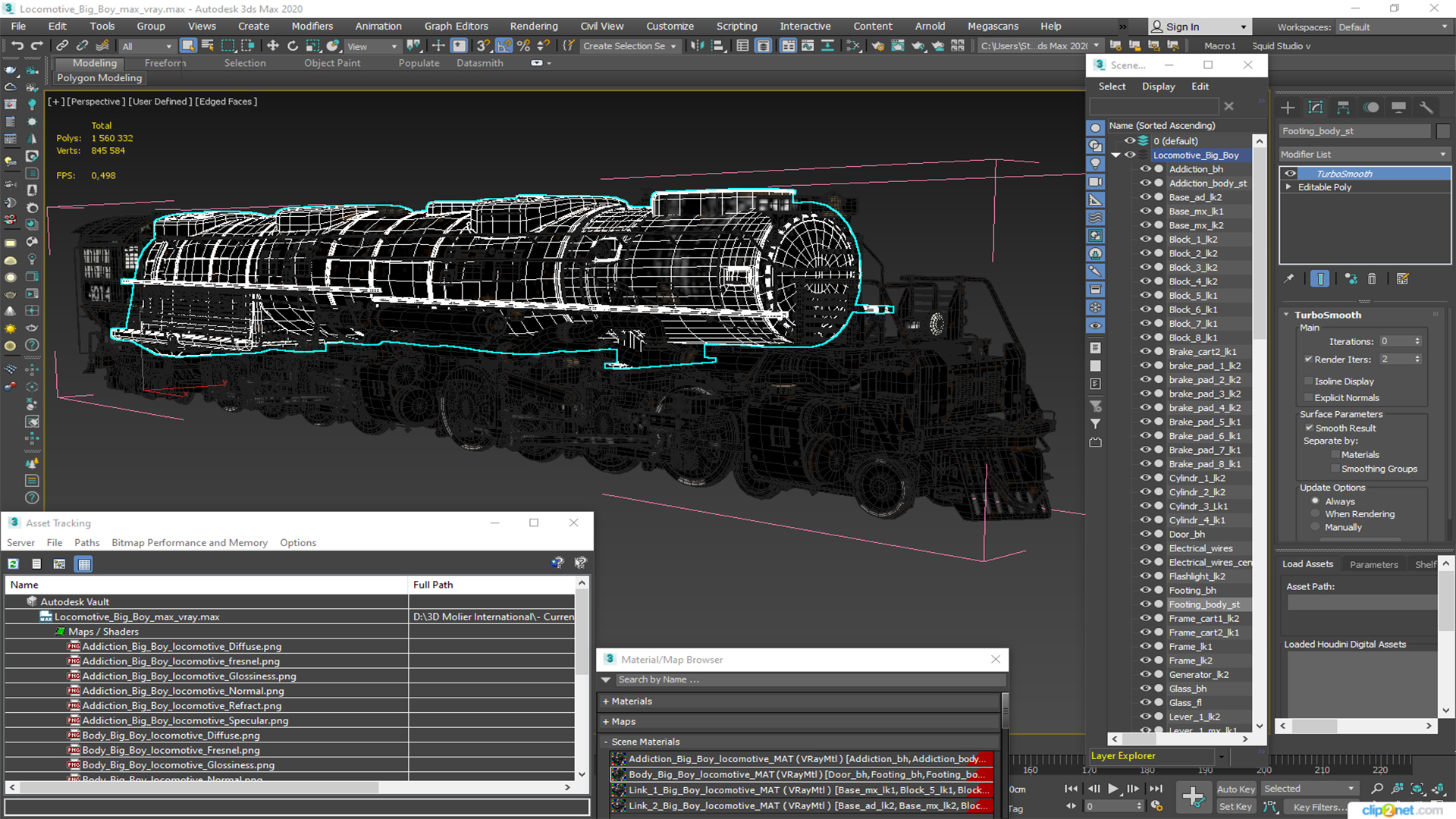Click Polygon Modeling ribbon button
The width and height of the screenshot is (1456, 819).
pyautogui.click(x=99, y=77)
